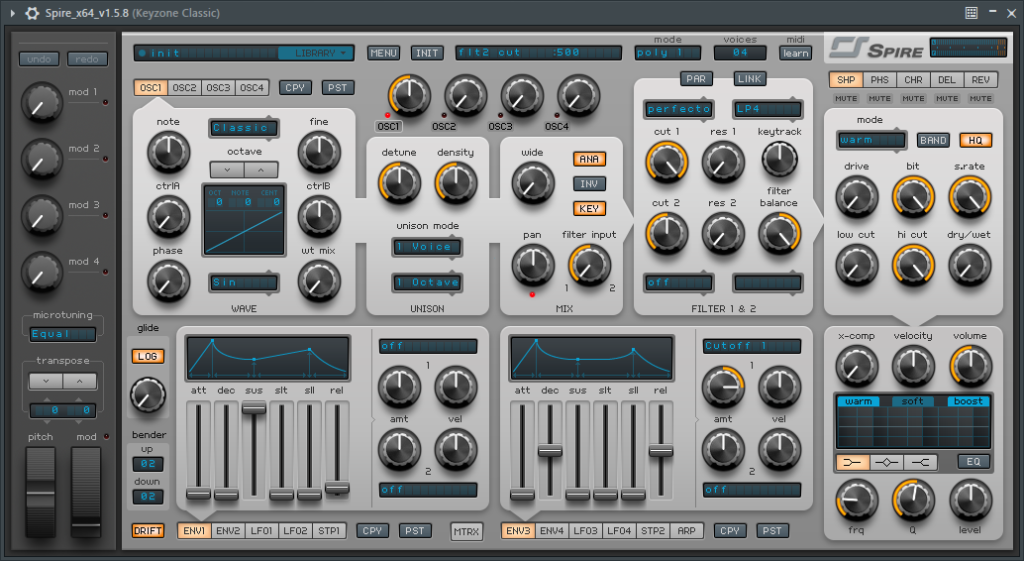Screen dimensions: 1024x561
Task: Open the Sin waveform dropdown
Action: pos(244,282)
